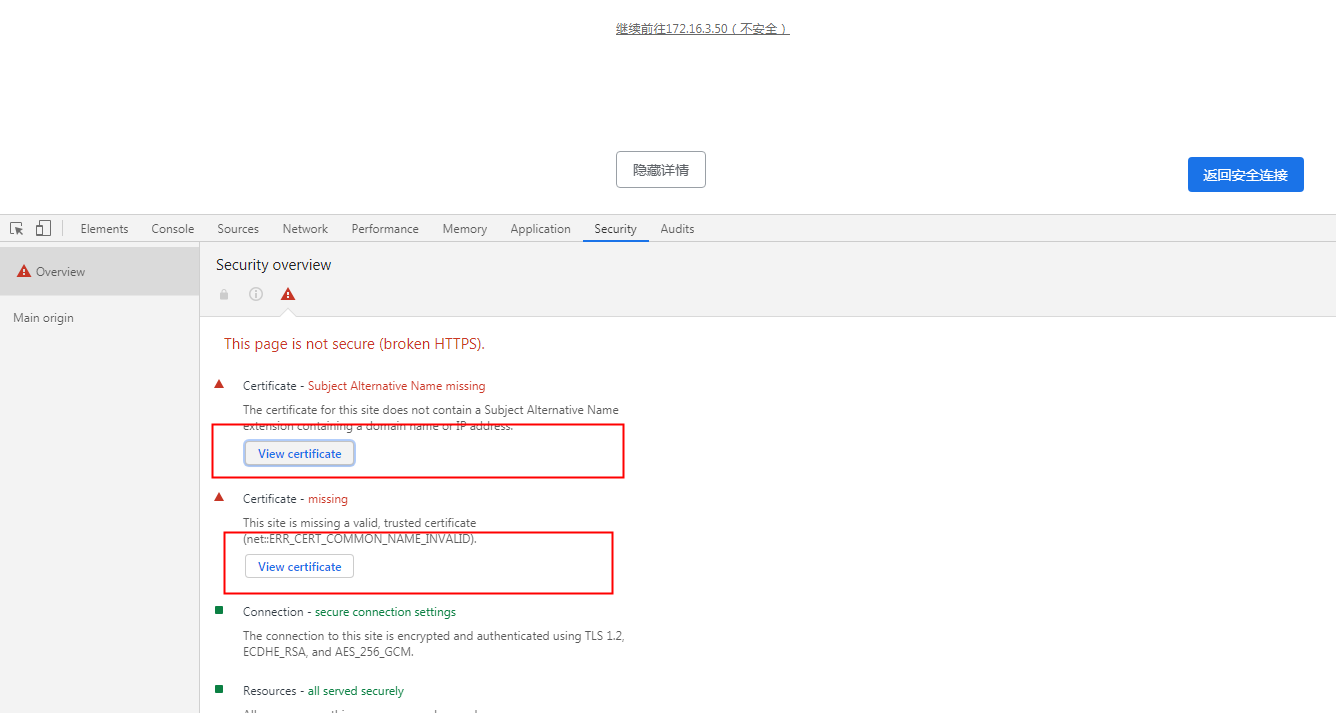Viewport: 1336px width, 713px height.
Task: Open the Audits tab
Action: (677, 229)
